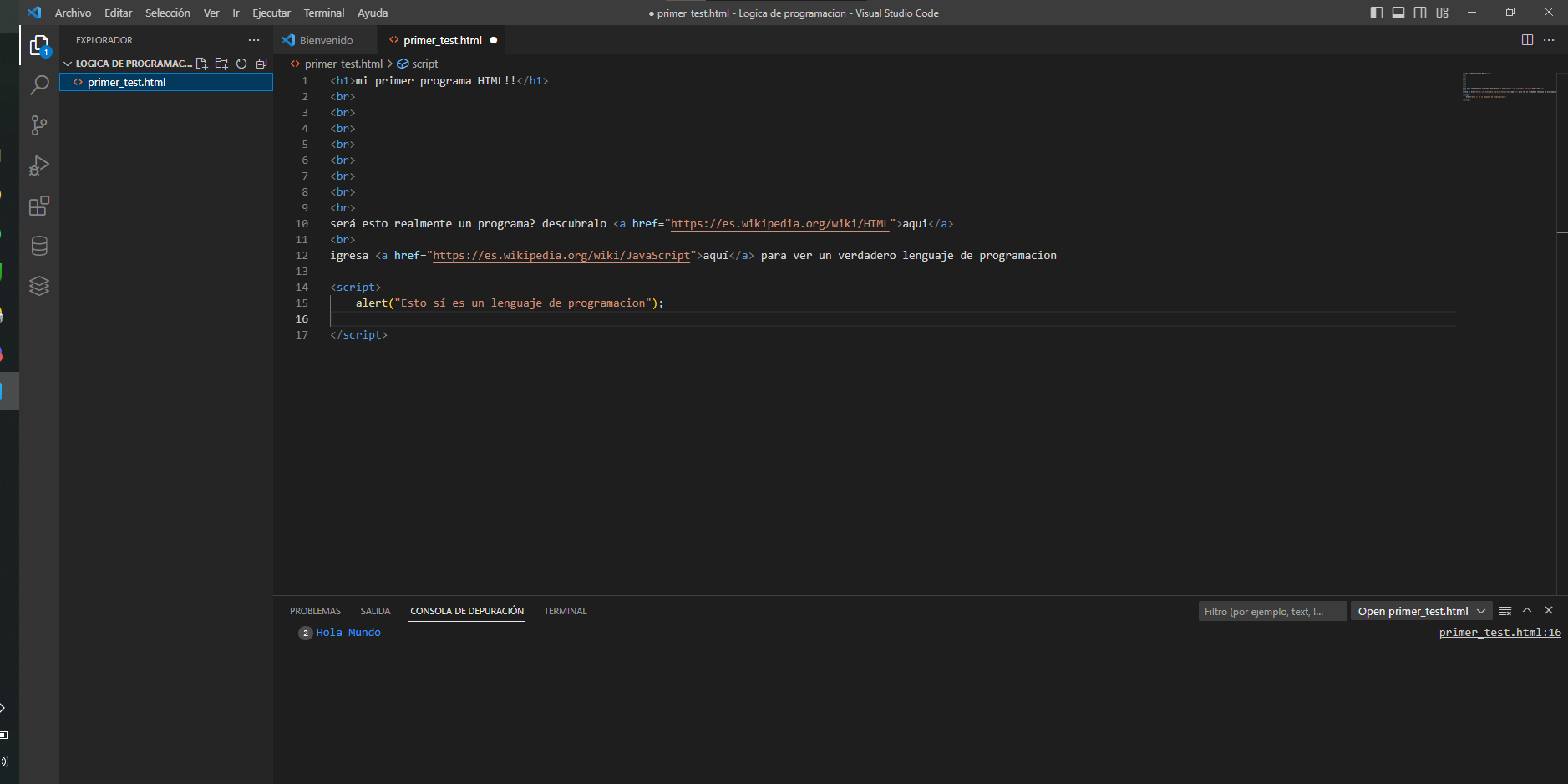Click the New File icon in explorer
Image resolution: width=1568 pixels, height=784 pixels.
click(x=201, y=64)
